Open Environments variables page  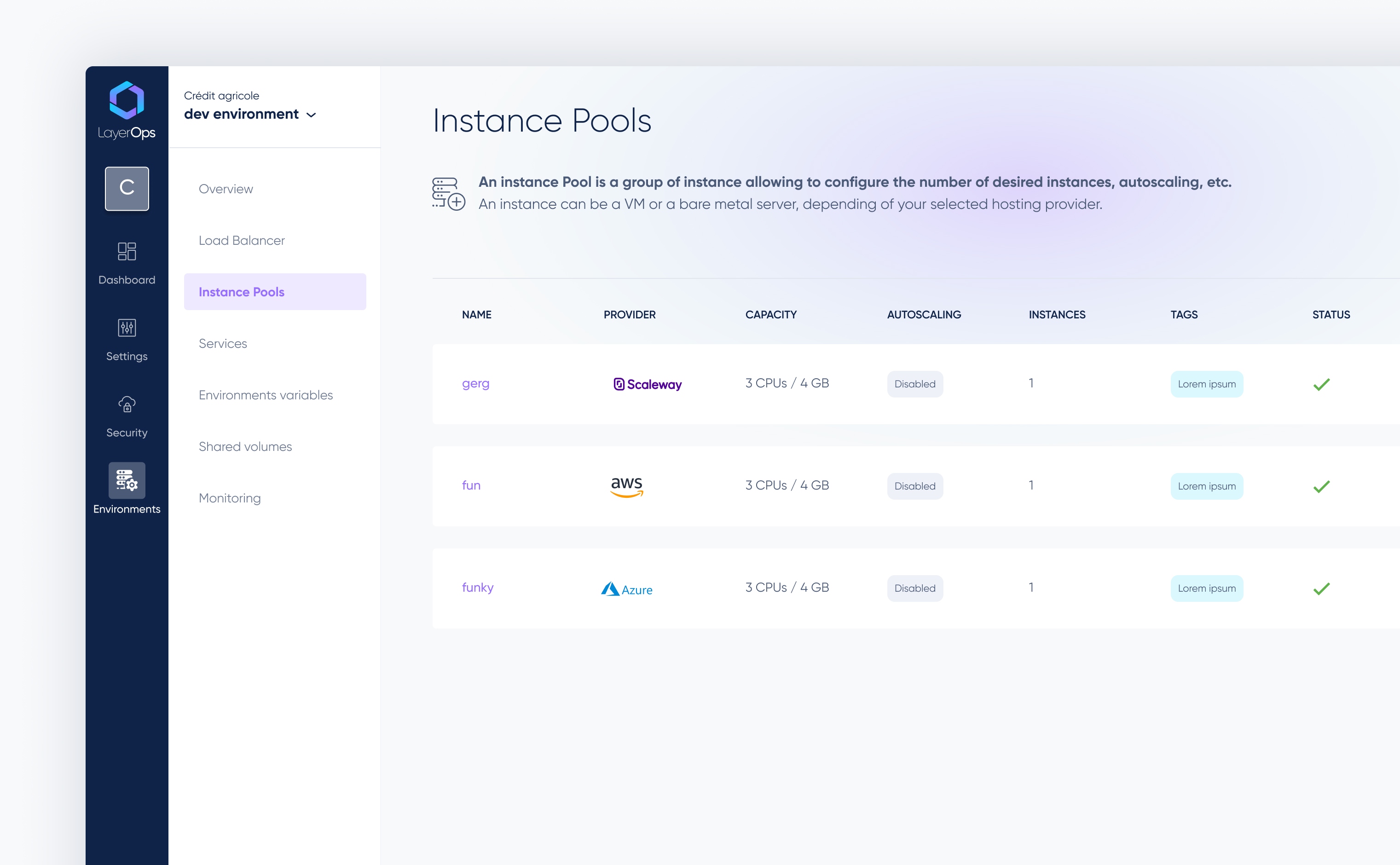266,395
